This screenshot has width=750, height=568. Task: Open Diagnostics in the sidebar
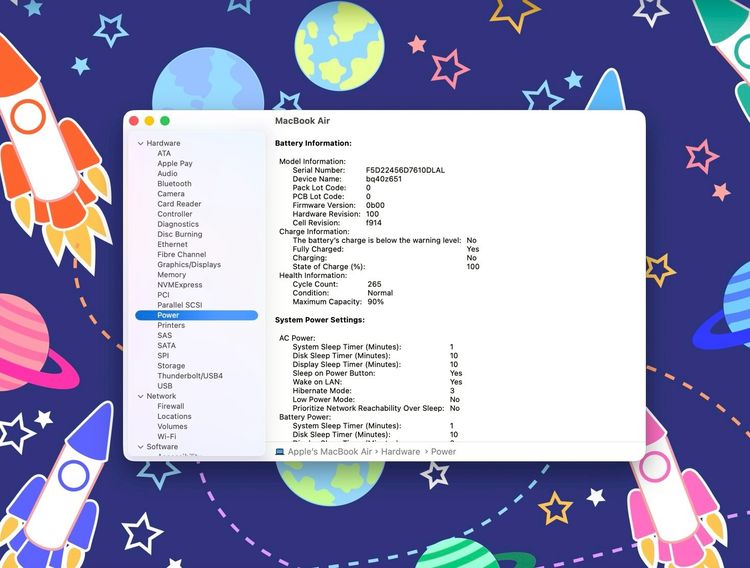178,224
